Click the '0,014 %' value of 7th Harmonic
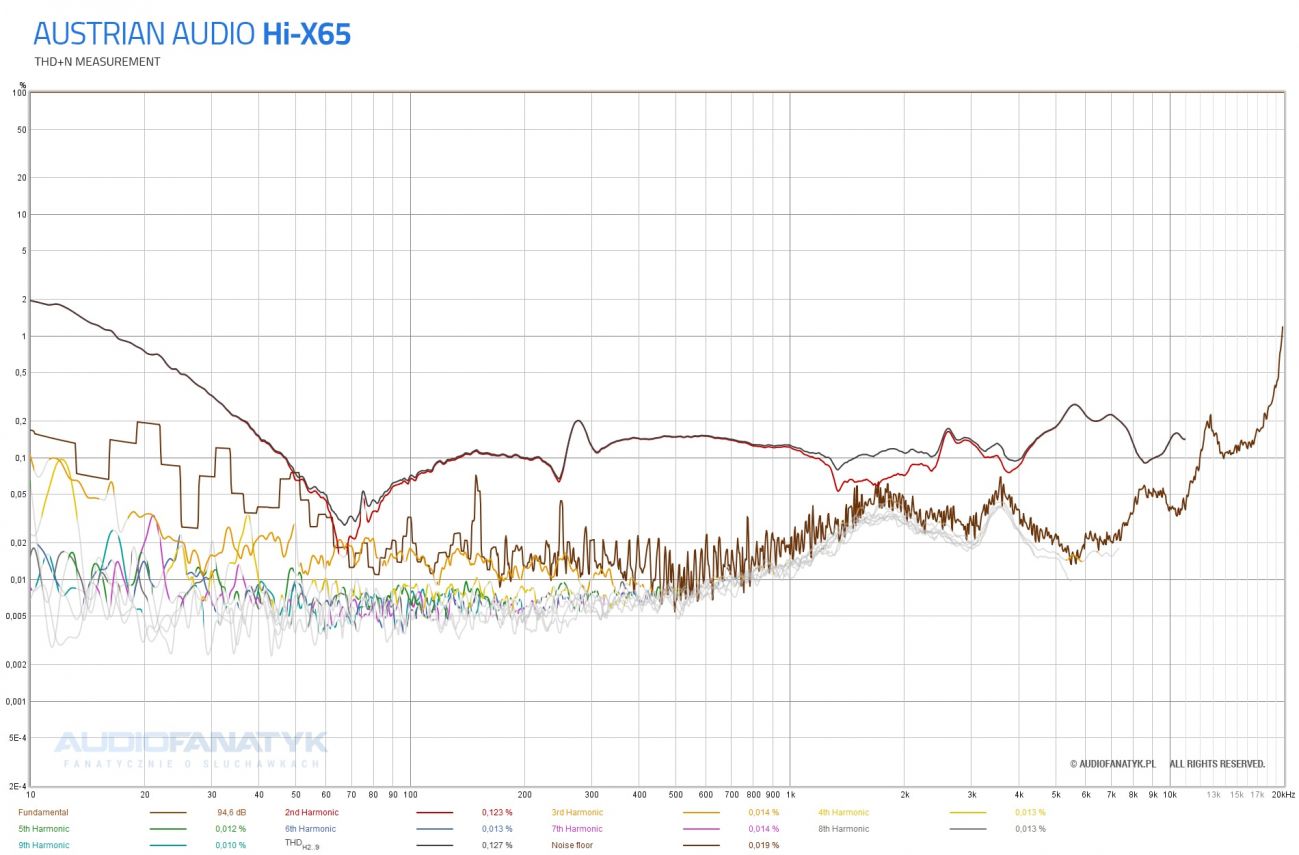1299x855 pixels. [x=764, y=829]
